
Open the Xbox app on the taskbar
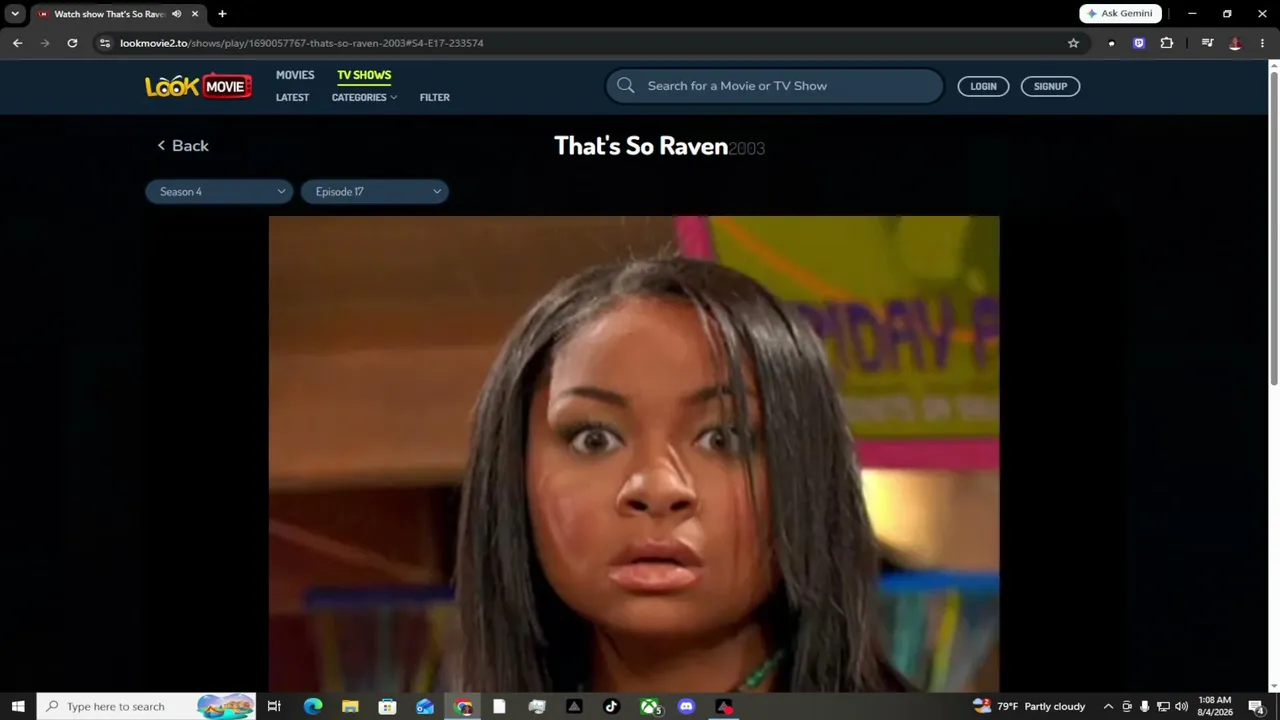[x=650, y=706]
